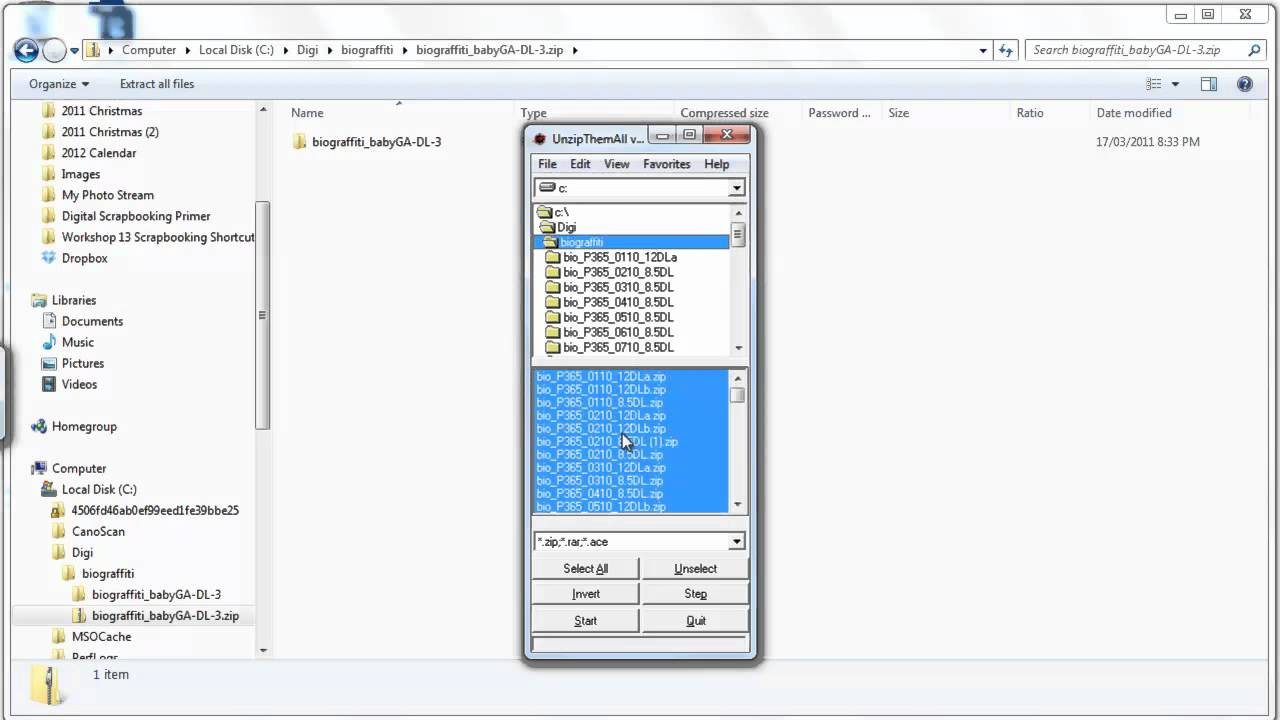Open the Pictures library
The width and height of the screenshot is (1280, 720).
(x=83, y=363)
